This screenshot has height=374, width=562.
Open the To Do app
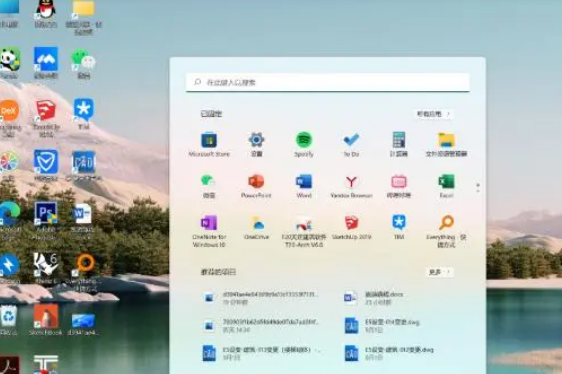coord(351,144)
